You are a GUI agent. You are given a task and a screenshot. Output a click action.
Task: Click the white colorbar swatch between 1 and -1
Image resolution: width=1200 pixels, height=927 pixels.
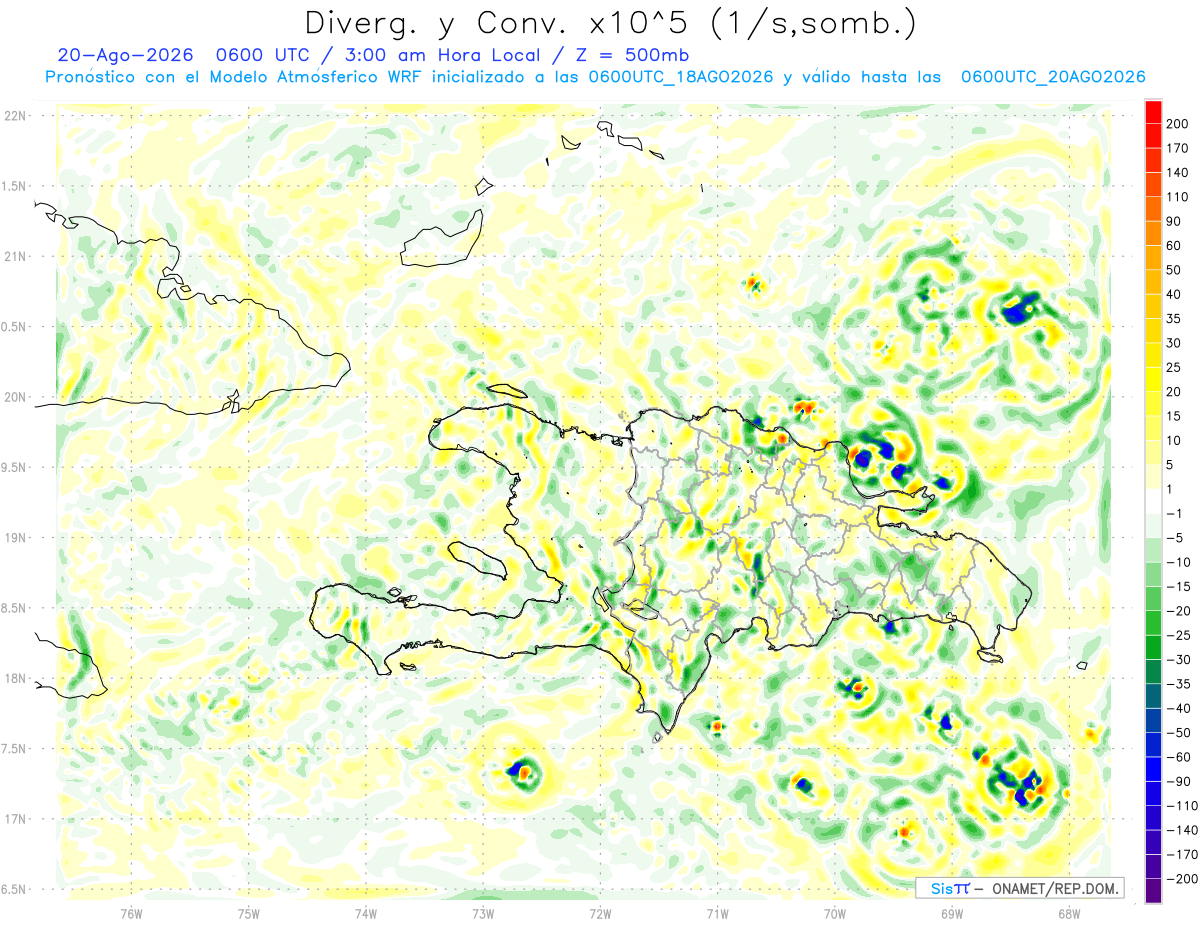(x=1153, y=501)
